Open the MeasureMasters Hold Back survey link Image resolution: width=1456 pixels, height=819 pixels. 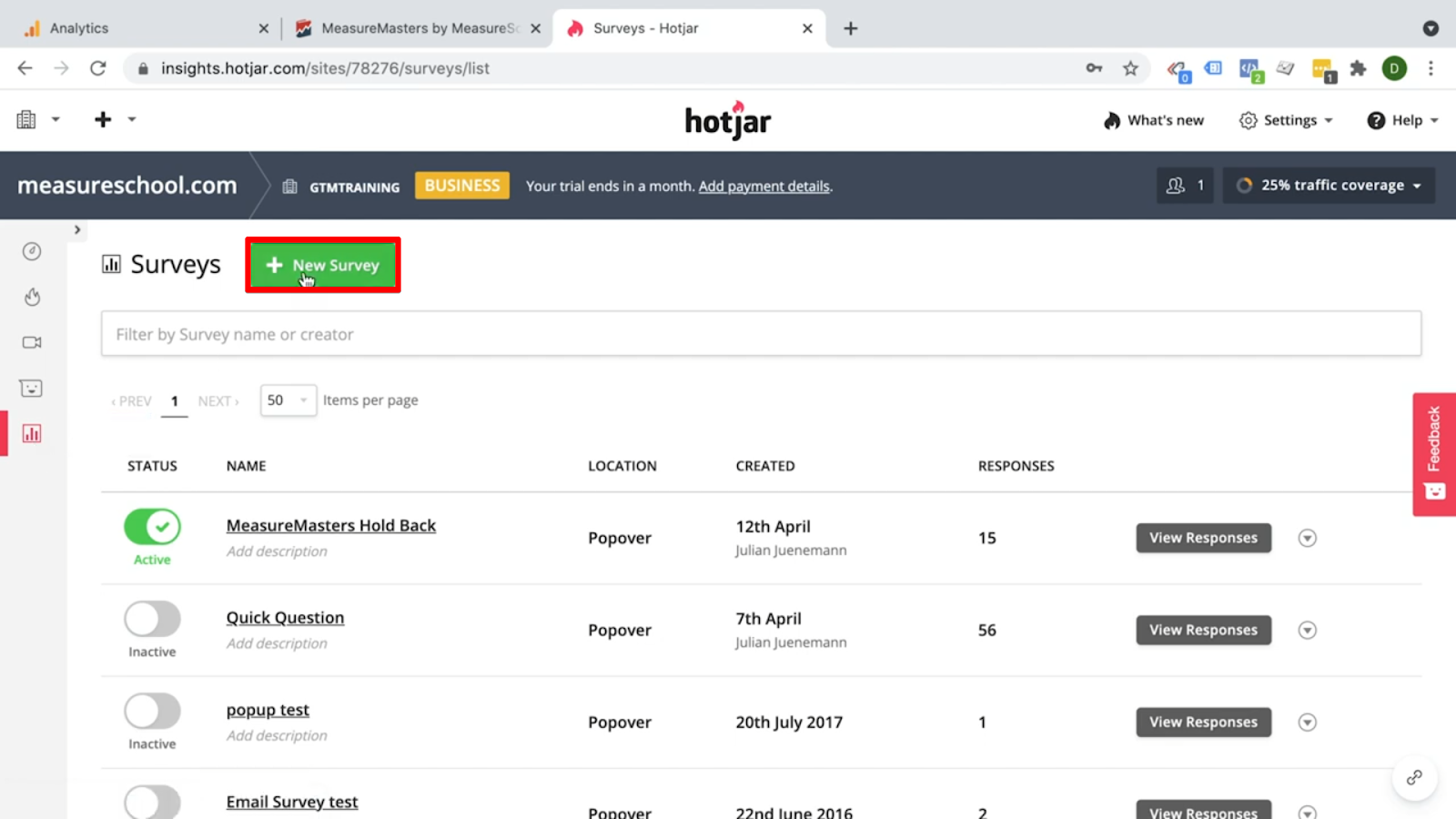(331, 525)
